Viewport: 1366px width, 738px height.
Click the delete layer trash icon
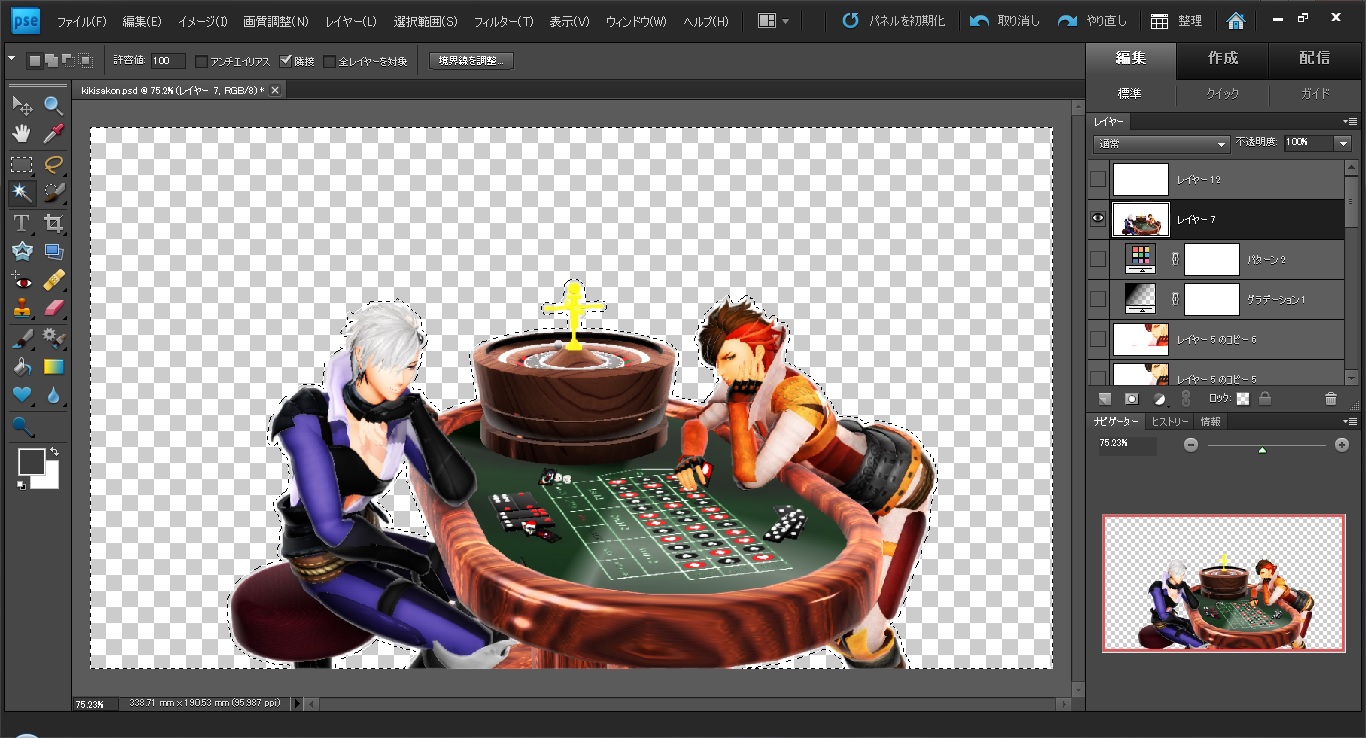(1330, 398)
